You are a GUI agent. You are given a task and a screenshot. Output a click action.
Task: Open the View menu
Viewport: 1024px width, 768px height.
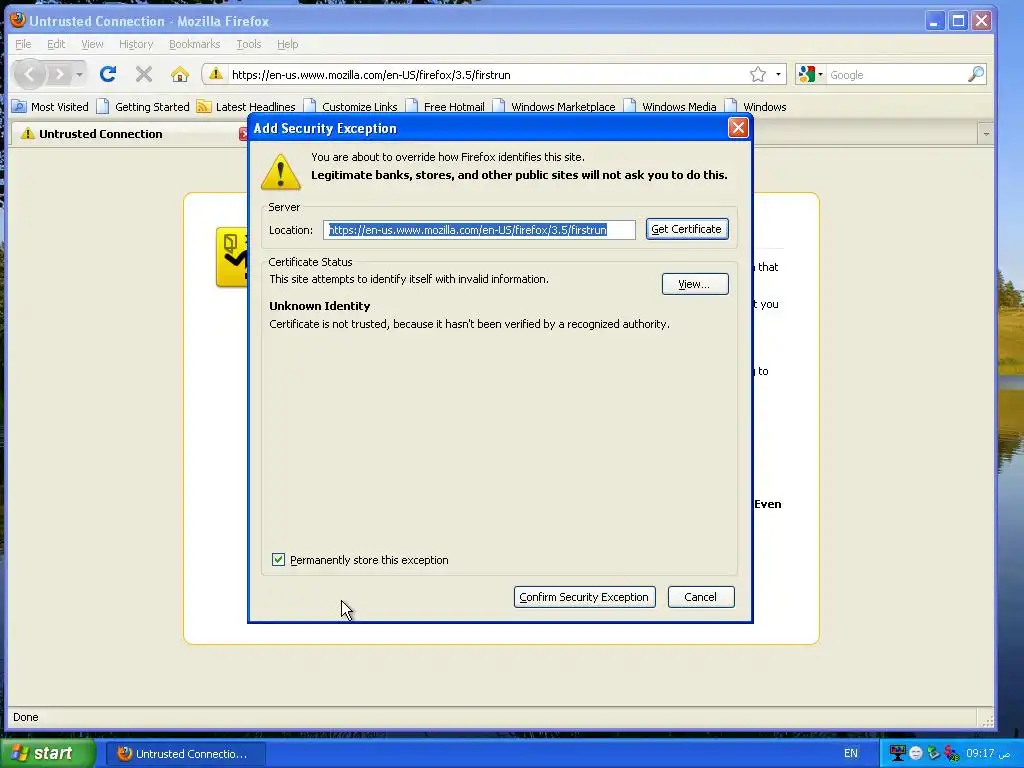(x=92, y=44)
